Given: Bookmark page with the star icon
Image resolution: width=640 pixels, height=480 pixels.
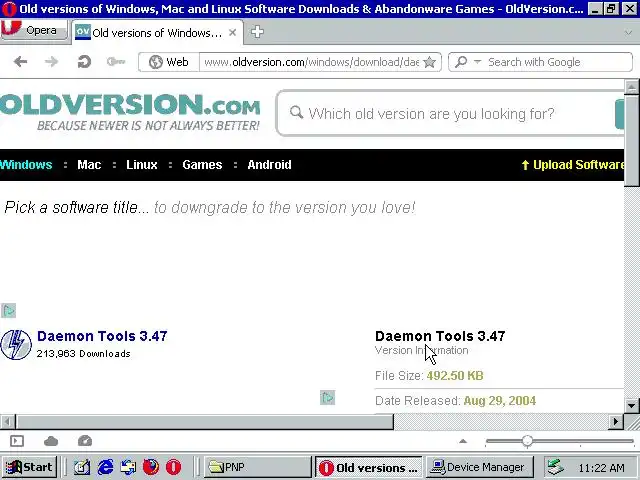Looking at the screenshot, I should pos(429,62).
